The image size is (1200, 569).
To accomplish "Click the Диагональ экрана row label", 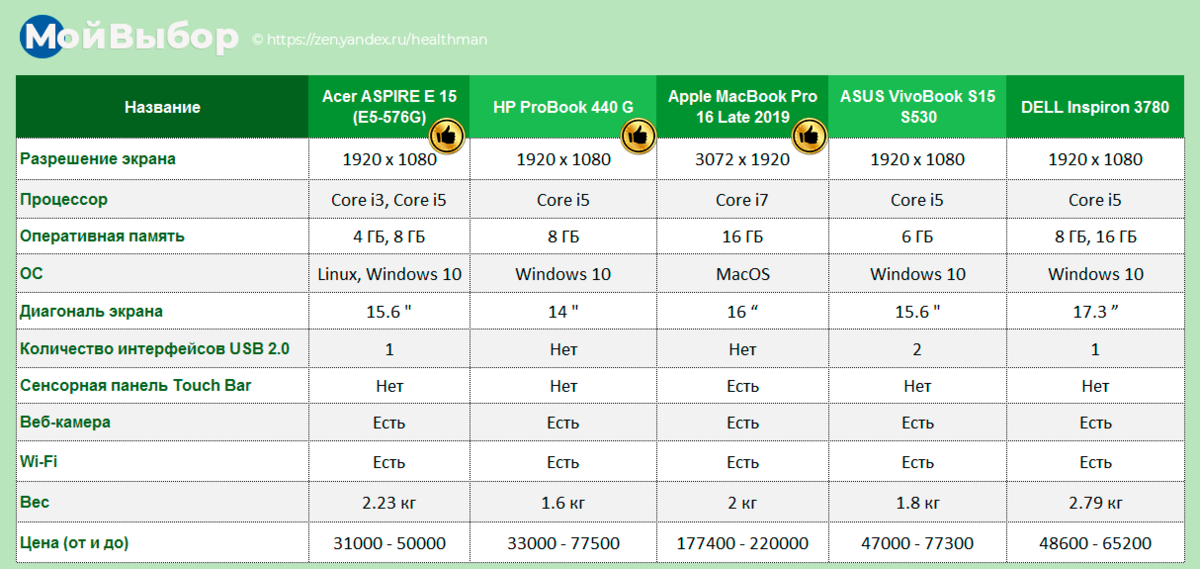I will tap(92, 311).
